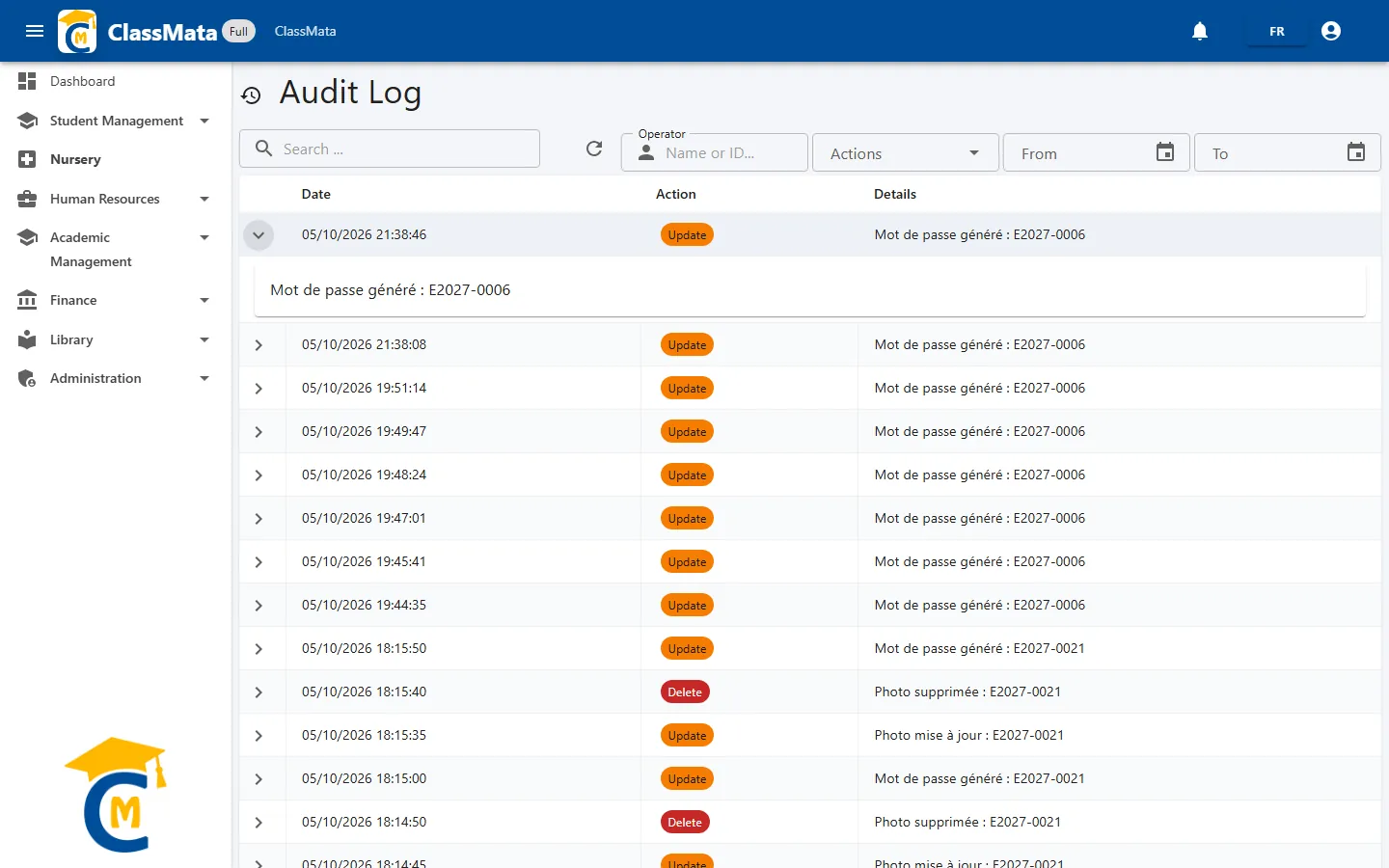Expand the 19:51:14 log row
Viewport: 1389px width, 868px height.
pos(259,389)
